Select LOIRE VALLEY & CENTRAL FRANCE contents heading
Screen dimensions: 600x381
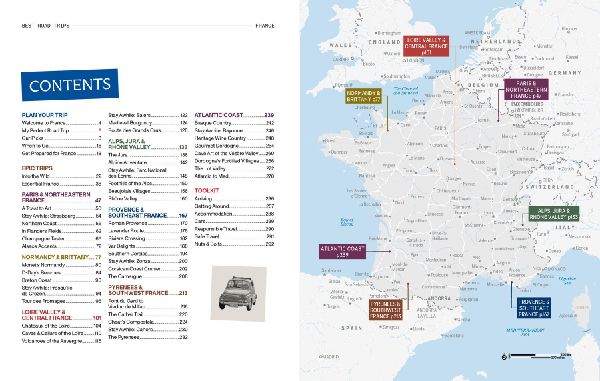(x=62, y=315)
